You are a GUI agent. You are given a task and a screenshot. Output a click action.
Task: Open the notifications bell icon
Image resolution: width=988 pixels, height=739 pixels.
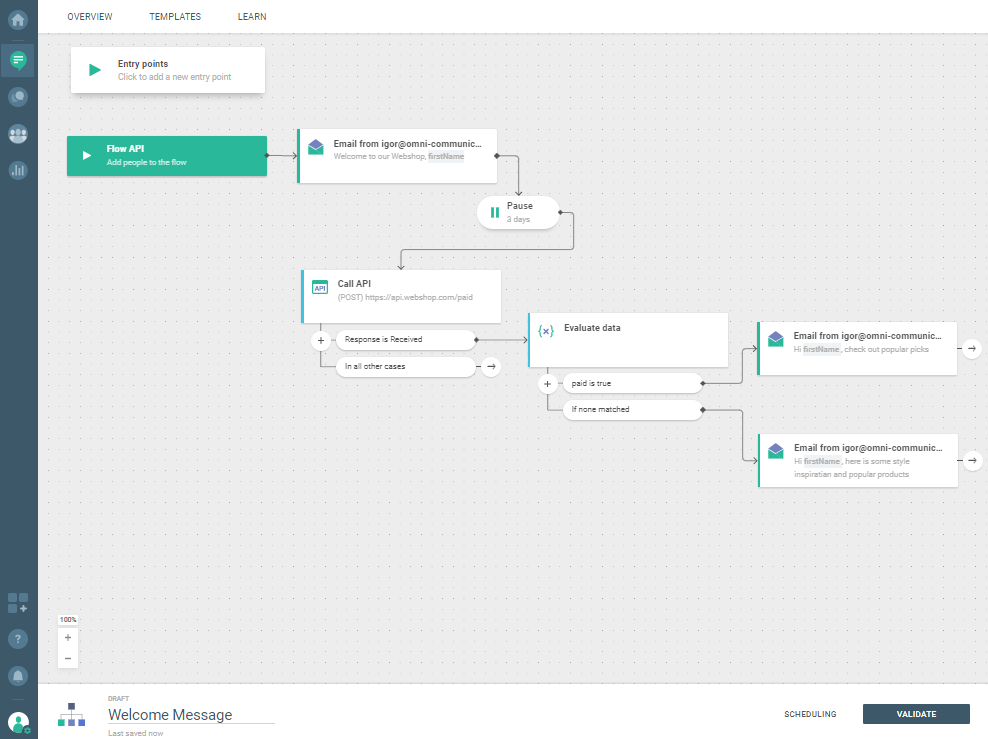18,676
